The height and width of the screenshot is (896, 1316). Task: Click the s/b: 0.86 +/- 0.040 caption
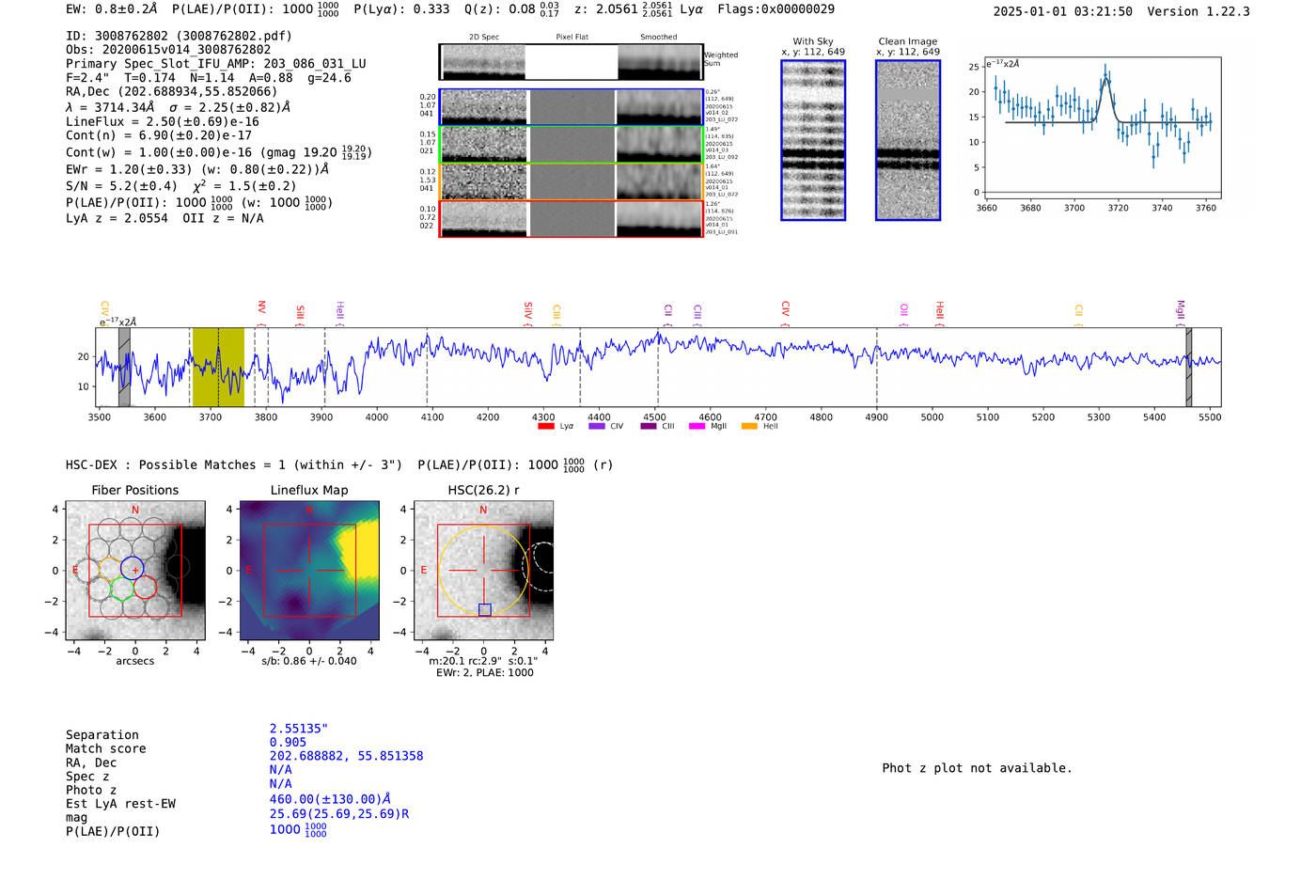pos(309,661)
